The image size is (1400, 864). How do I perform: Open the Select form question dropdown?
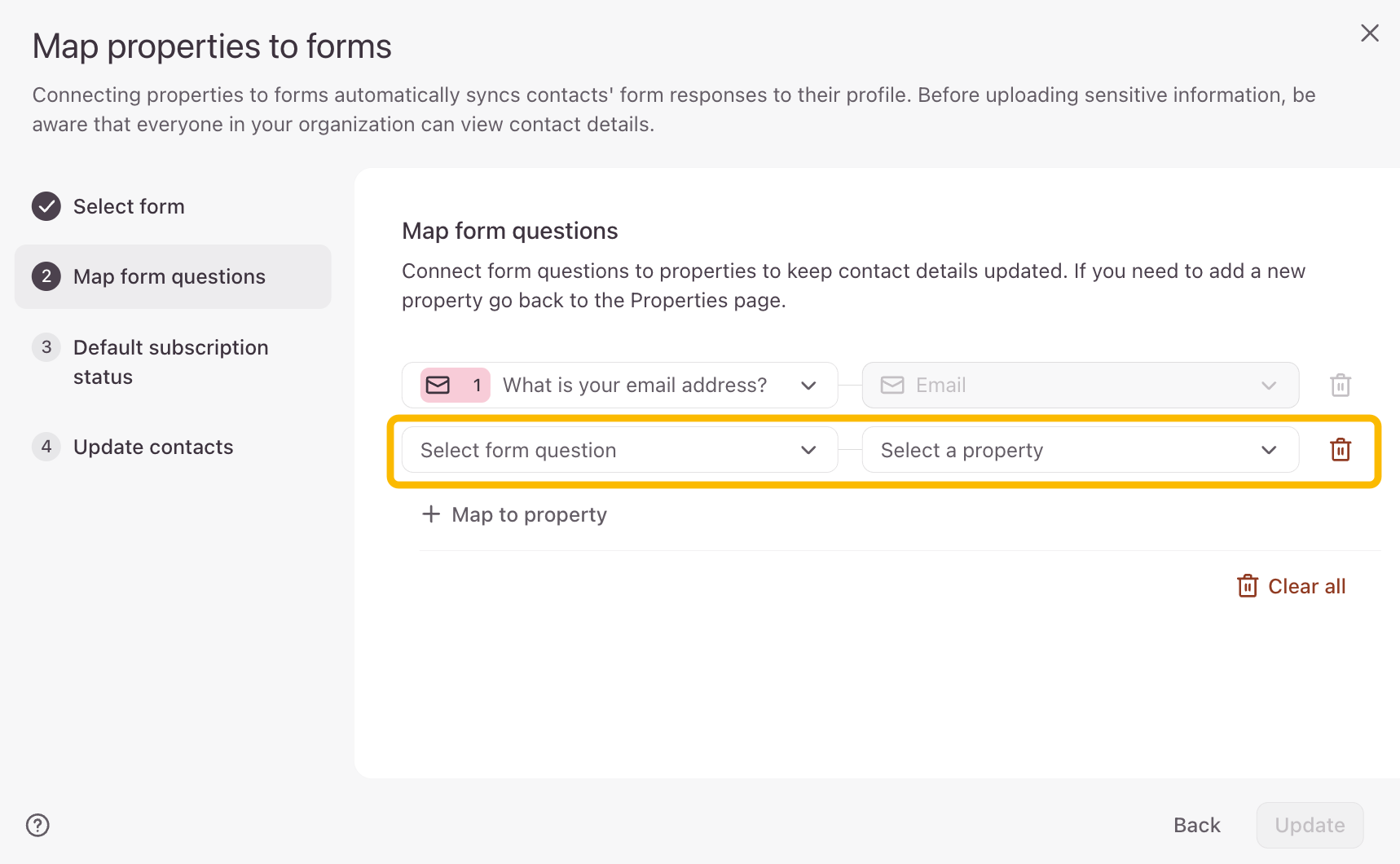619,450
